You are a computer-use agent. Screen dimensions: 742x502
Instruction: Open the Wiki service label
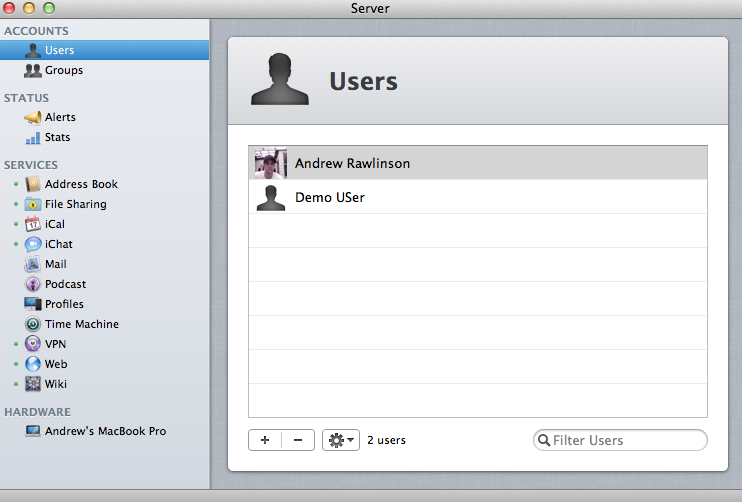pyautogui.click(x=56, y=384)
